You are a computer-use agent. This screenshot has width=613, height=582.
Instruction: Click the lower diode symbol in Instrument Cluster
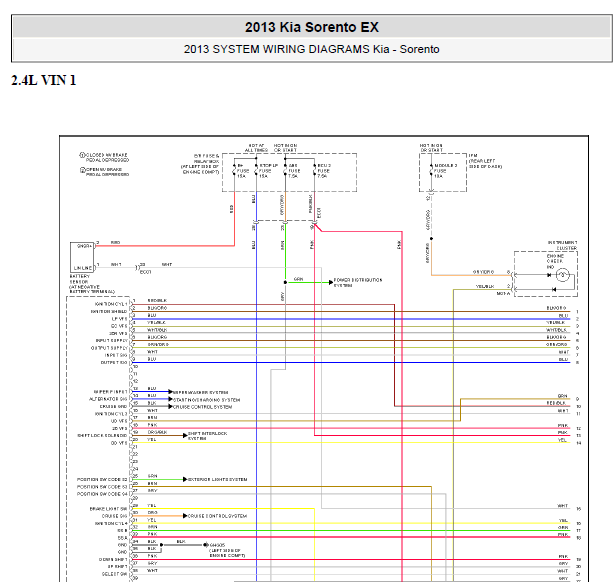point(554,290)
